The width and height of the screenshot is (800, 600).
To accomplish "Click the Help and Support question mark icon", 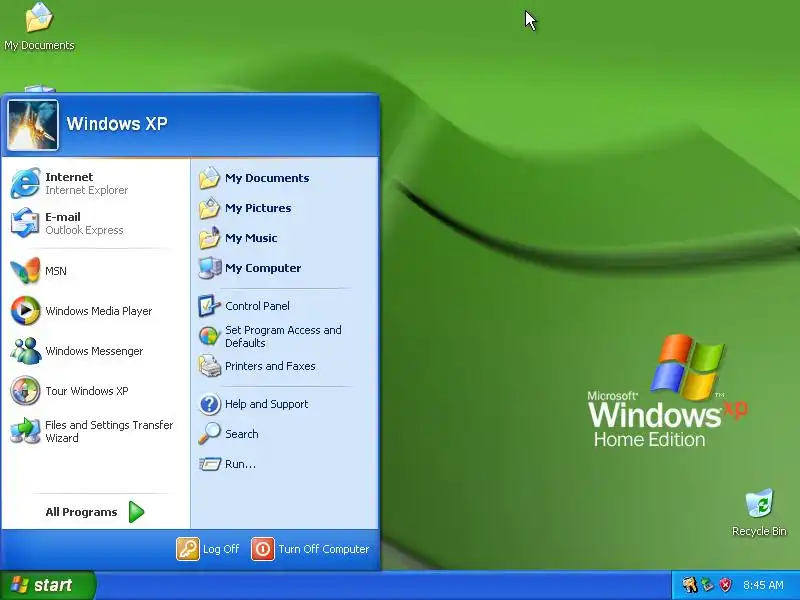I will [209, 404].
